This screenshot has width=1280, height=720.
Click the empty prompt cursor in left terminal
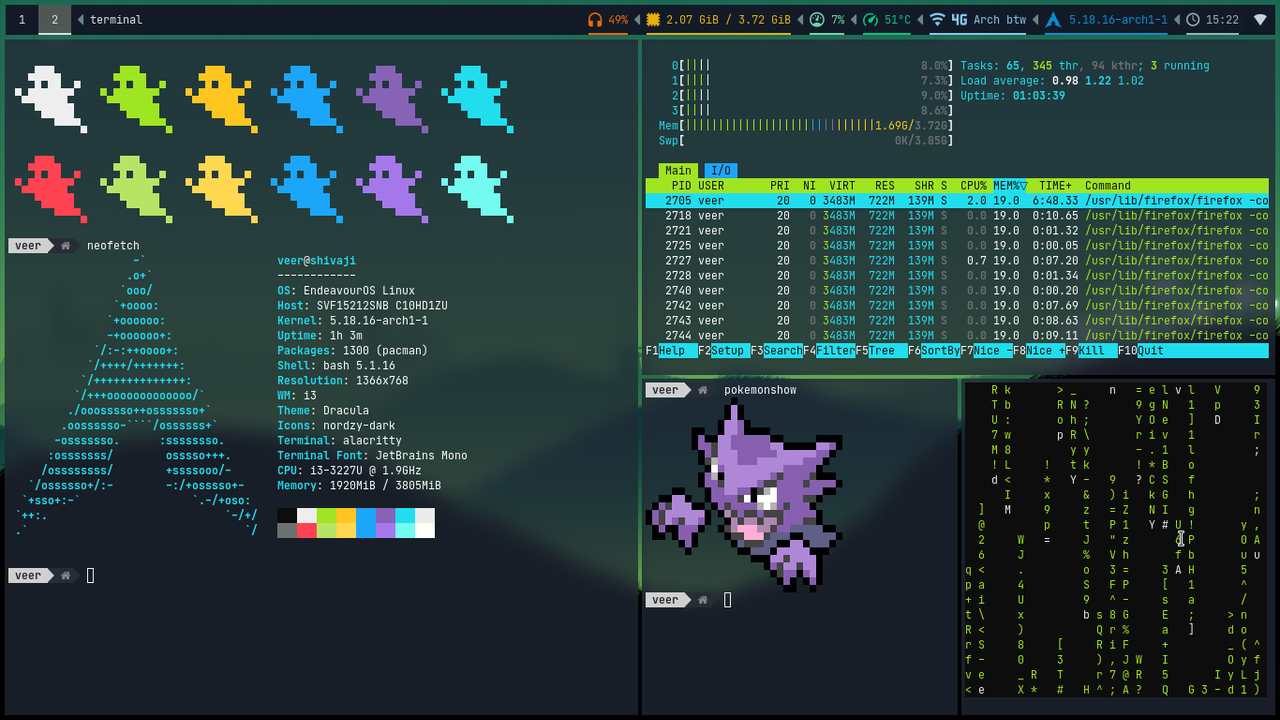pyautogui.click(x=90, y=575)
